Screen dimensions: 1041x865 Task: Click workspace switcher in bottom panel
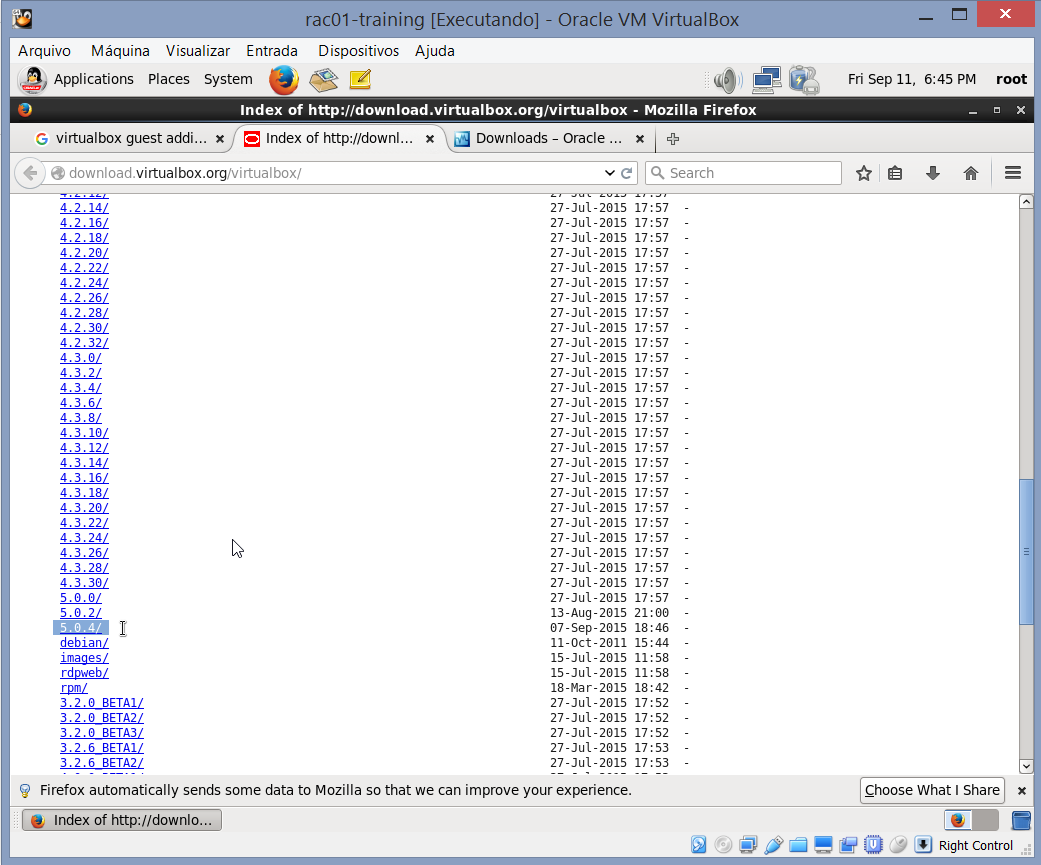pyautogui.click(x=971, y=821)
